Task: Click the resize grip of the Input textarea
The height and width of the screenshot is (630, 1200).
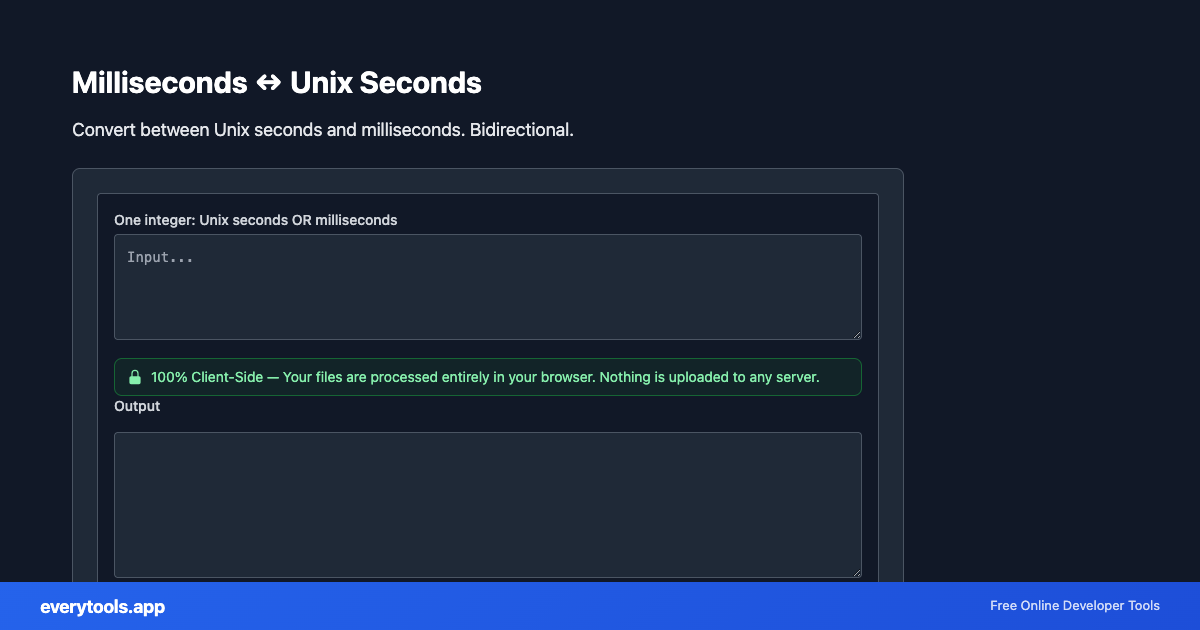Action: tap(857, 334)
